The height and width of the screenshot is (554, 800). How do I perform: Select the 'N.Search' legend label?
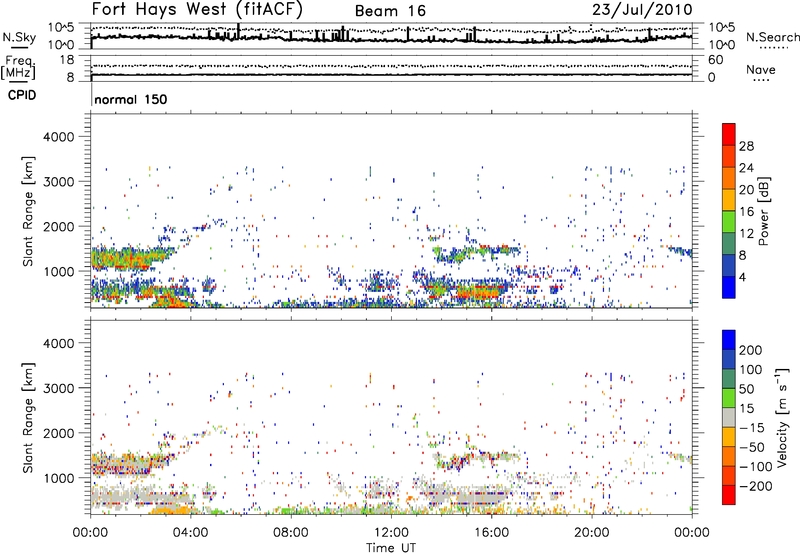tap(772, 37)
